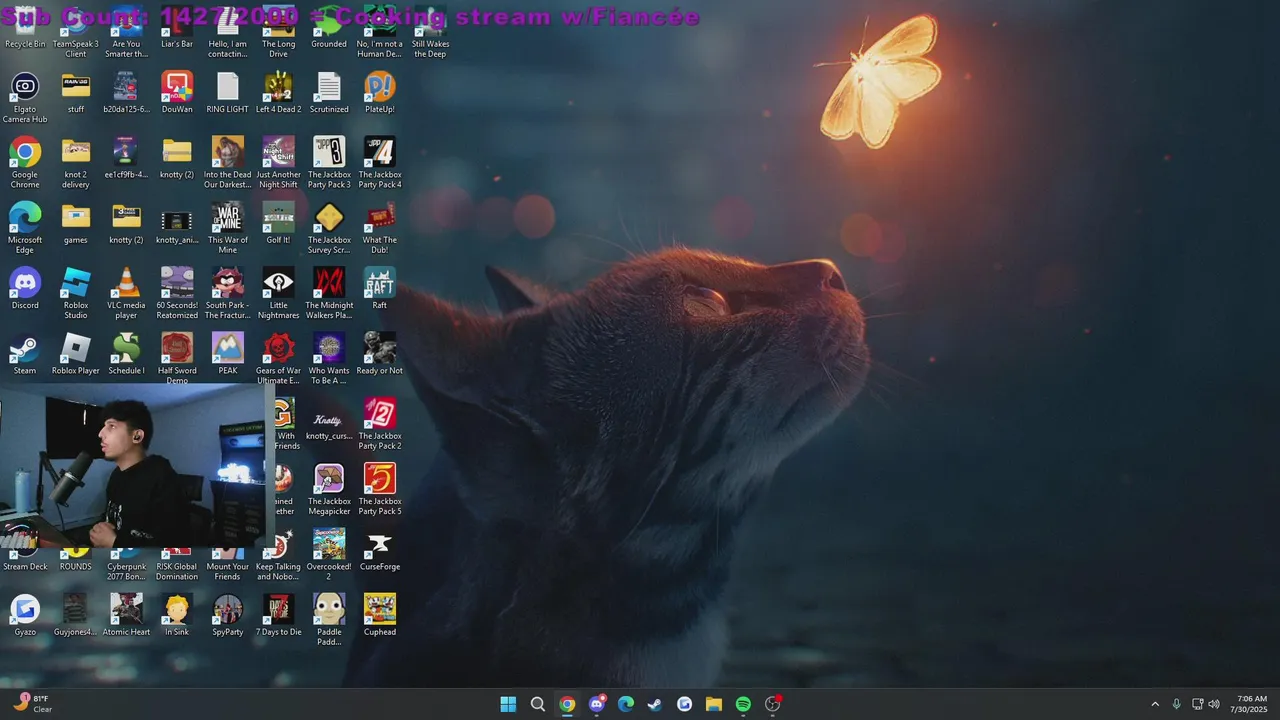This screenshot has height=720, width=1280.
Task: Open the Recycle Bin desktop icon
Action: tap(25, 30)
